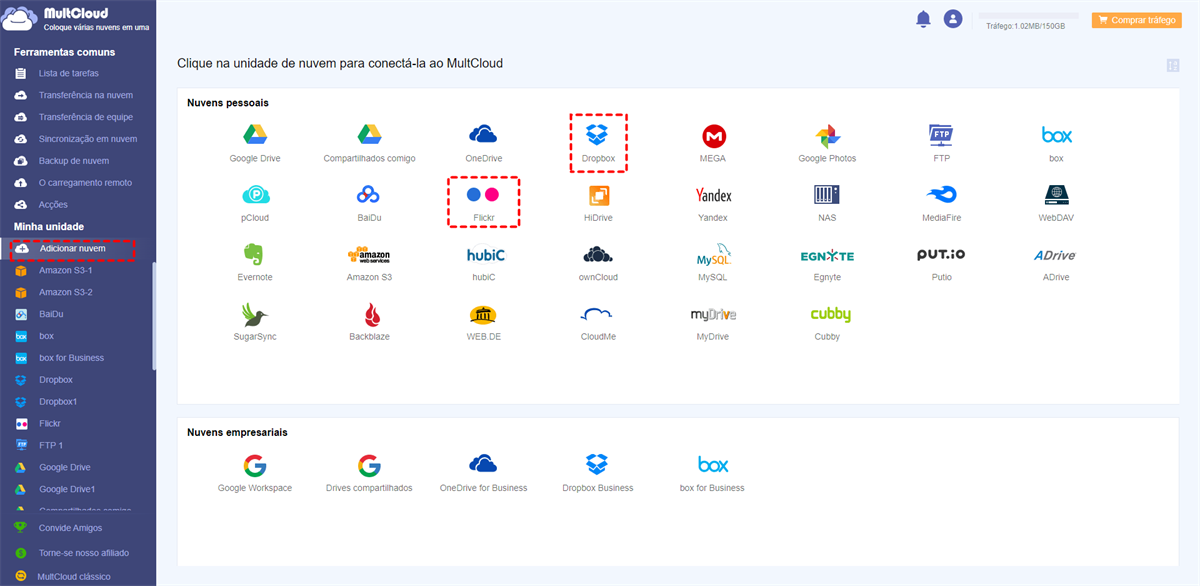The image size is (1200, 586).
Task: Choose the MEGA cloud icon
Action: tap(713, 136)
